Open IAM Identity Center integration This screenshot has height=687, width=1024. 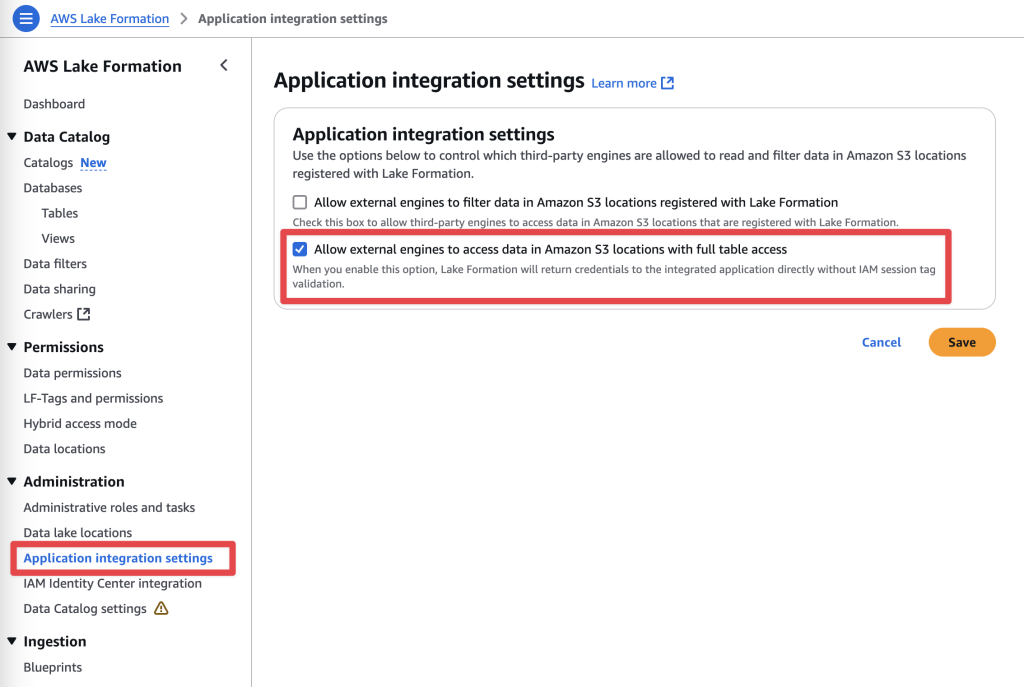click(112, 584)
